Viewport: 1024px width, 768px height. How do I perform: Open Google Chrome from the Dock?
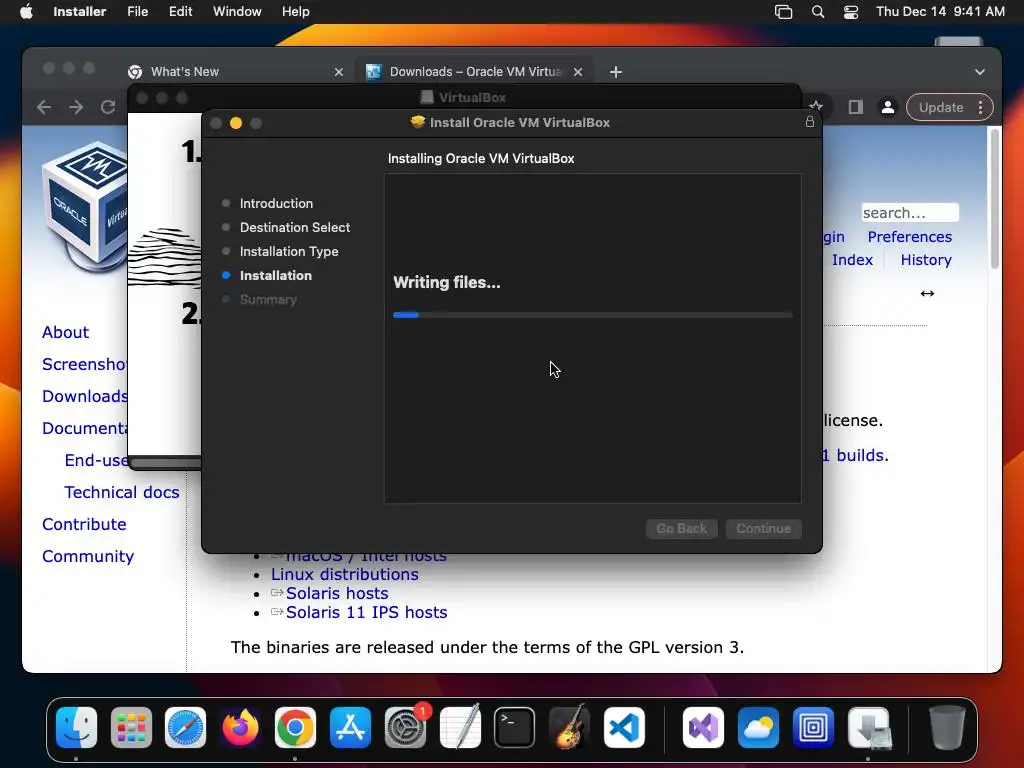coord(295,727)
